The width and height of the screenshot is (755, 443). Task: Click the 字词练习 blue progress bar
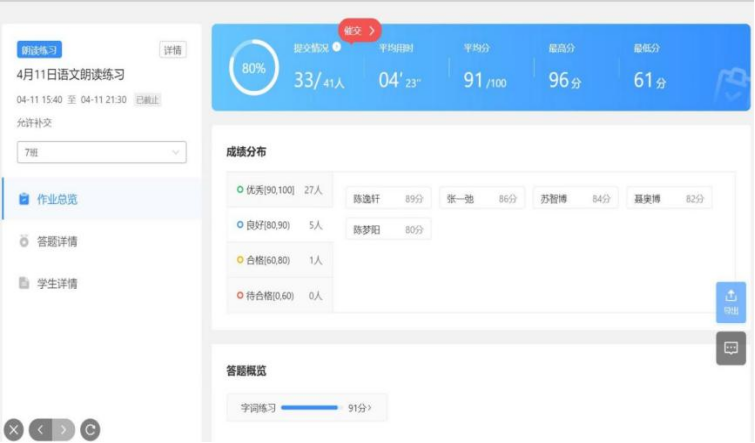(x=309, y=408)
